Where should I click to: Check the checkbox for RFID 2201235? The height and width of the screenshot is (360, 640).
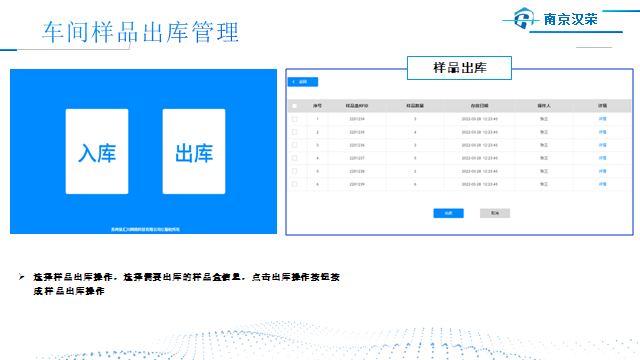(294, 132)
